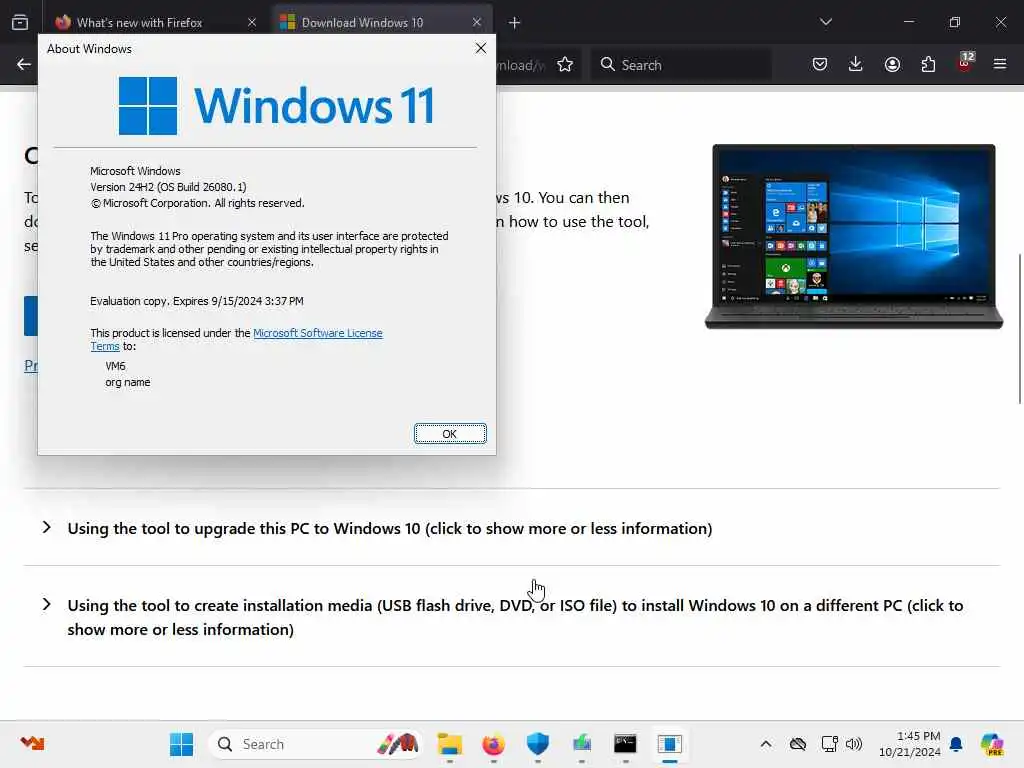The width and height of the screenshot is (1024, 768).
Task: Click the active winver taskbar icon
Action: (669, 744)
